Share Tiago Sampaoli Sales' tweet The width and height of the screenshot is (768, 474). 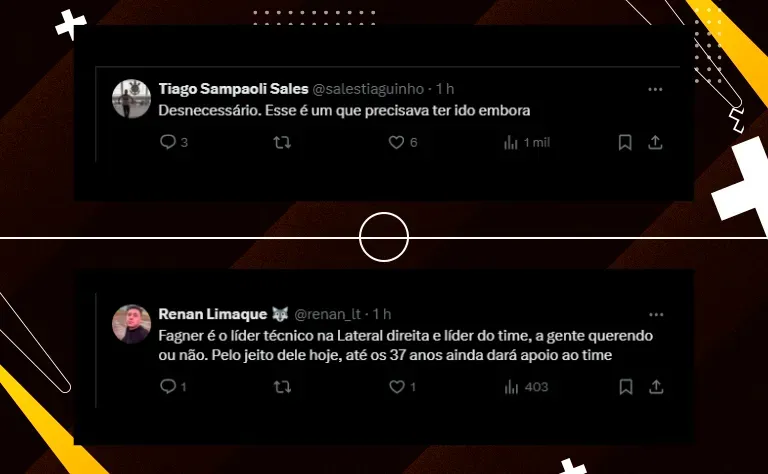tap(655, 142)
